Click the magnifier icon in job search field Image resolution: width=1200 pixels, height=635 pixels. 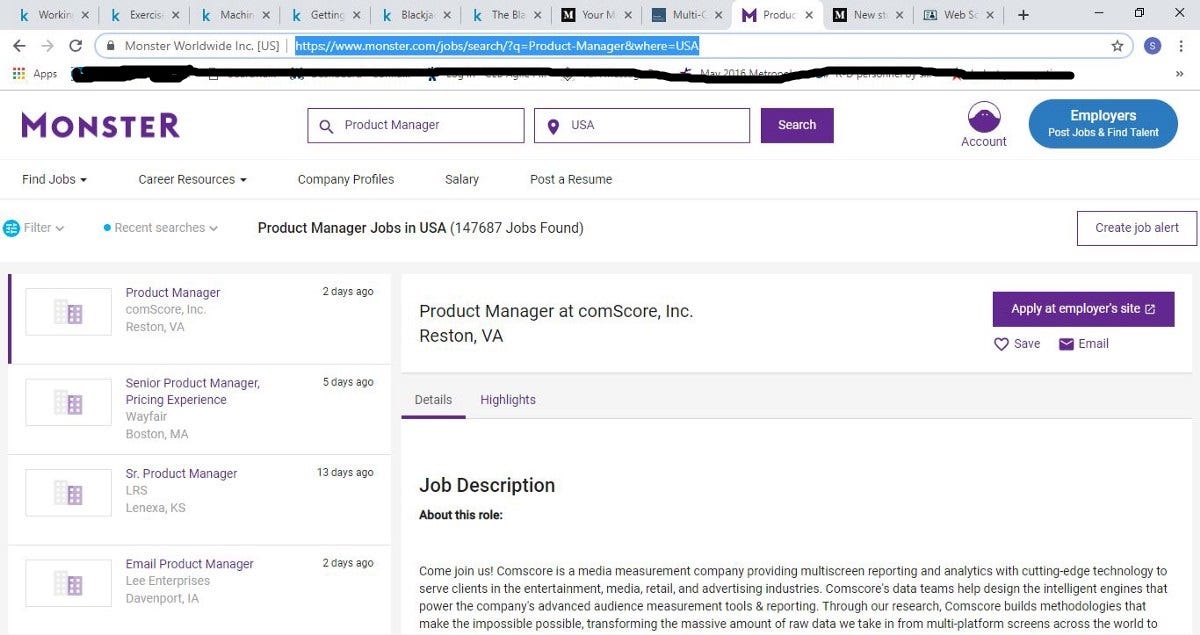tap(326, 126)
